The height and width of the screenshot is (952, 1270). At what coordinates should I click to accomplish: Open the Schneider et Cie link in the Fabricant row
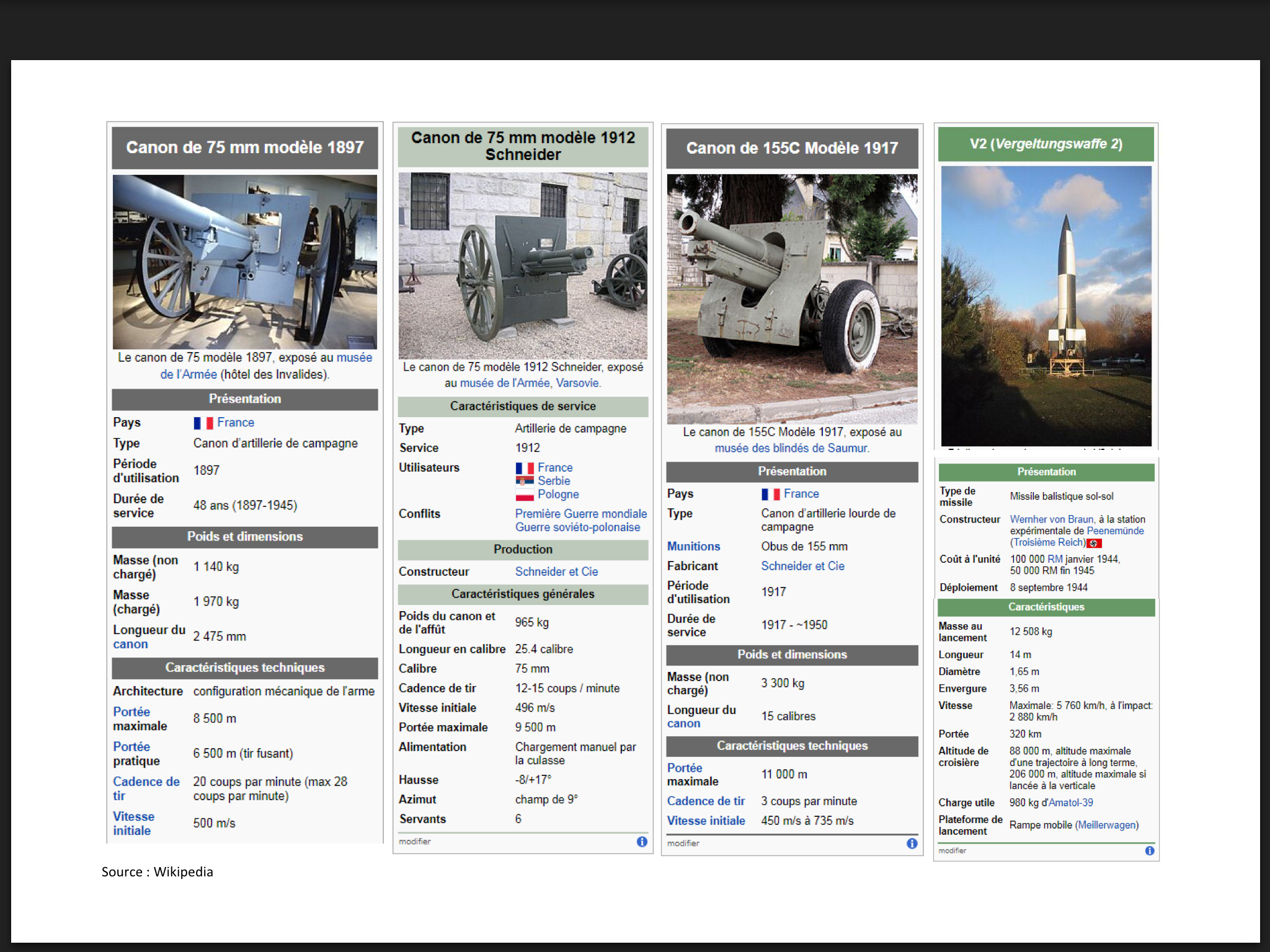tap(802, 566)
